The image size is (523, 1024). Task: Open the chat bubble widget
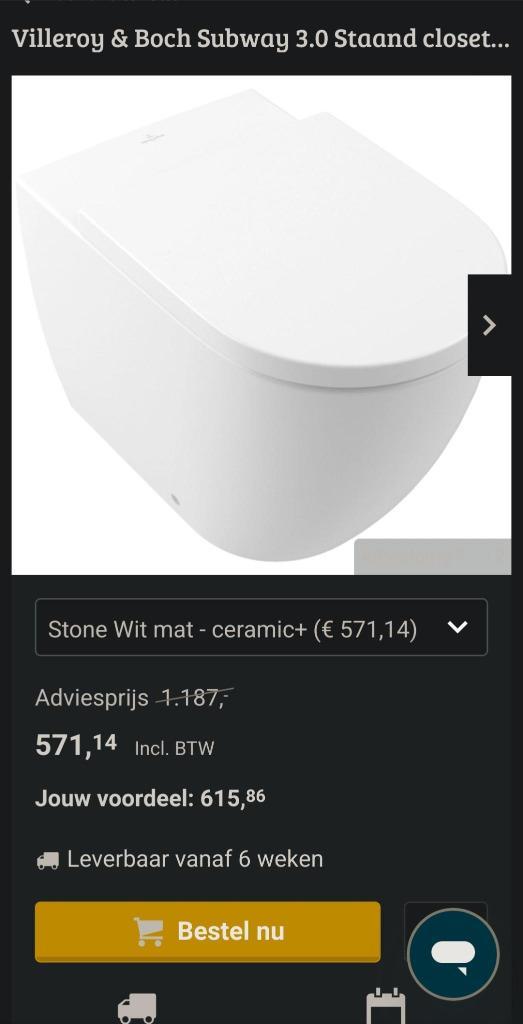[452, 954]
